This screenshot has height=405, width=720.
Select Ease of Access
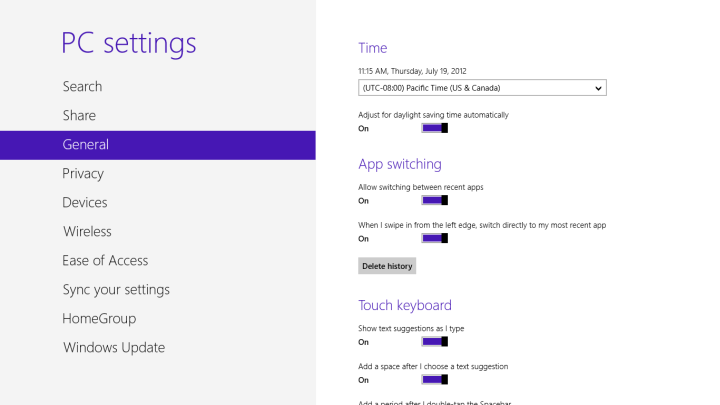pyautogui.click(x=105, y=261)
